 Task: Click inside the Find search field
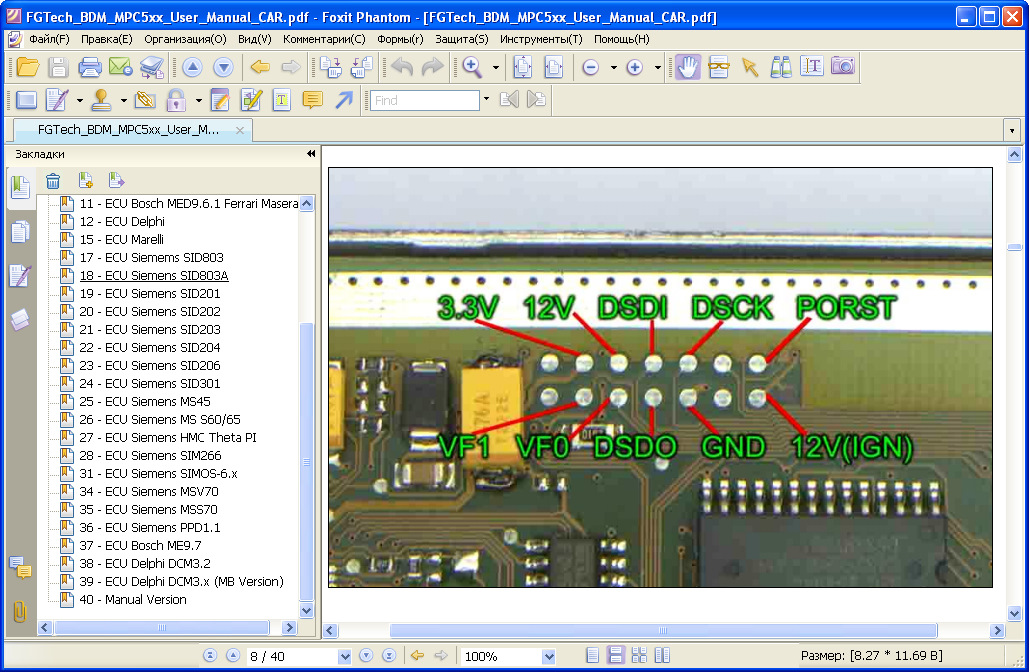(x=425, y=100)
